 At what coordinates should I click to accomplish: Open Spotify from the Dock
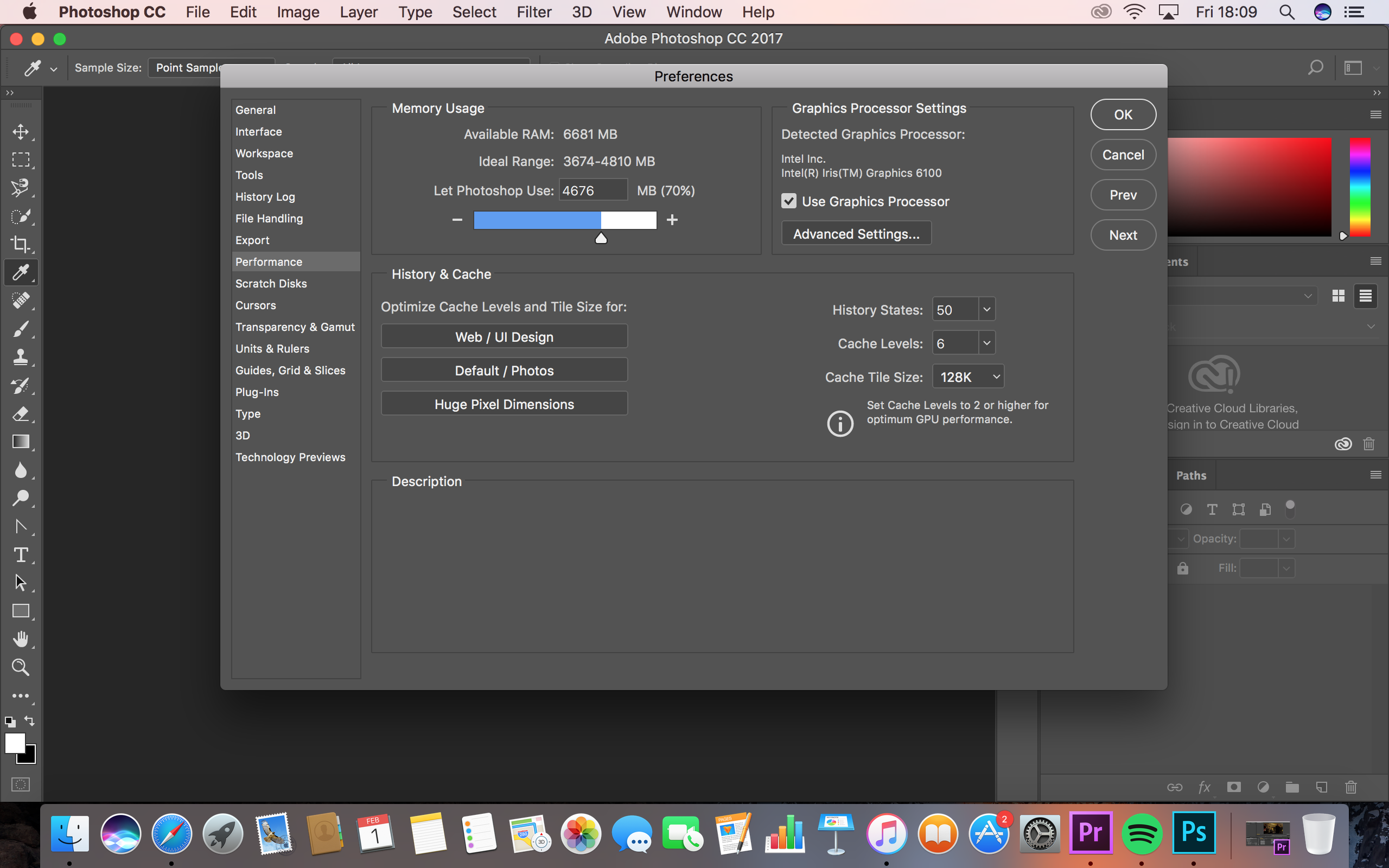tap(1143, 834)
